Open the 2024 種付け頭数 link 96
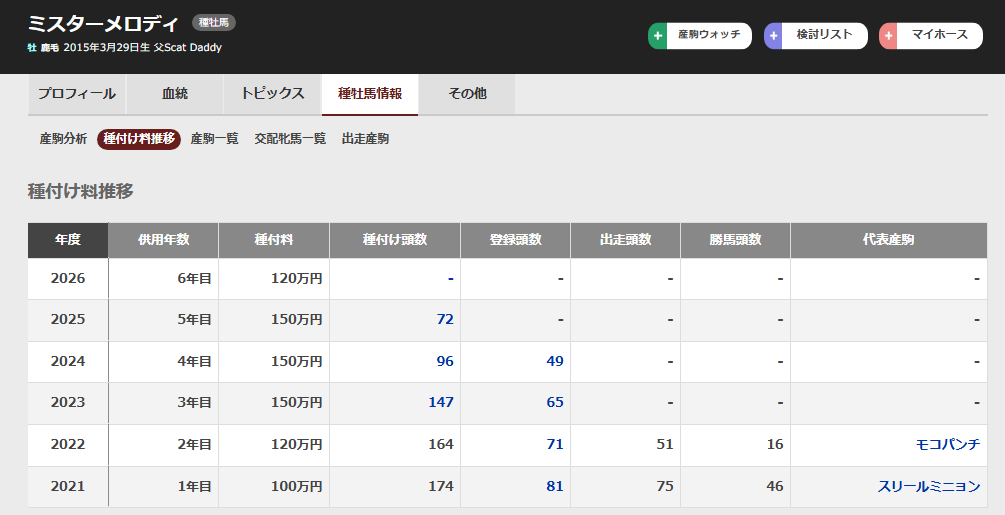 (x=445, y=361)
